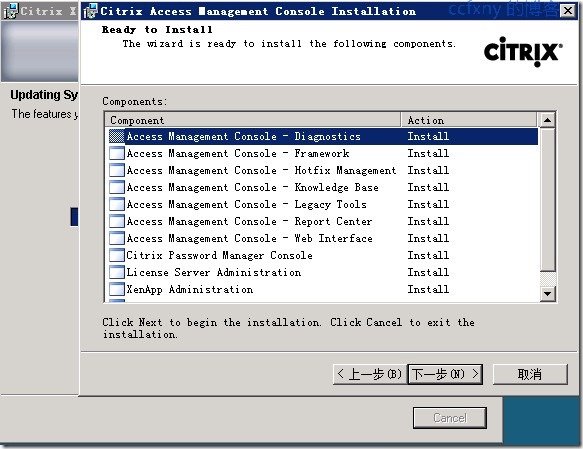Click the Knowledge Base component icon
The image size is (583, 449).
coord(117,187)
